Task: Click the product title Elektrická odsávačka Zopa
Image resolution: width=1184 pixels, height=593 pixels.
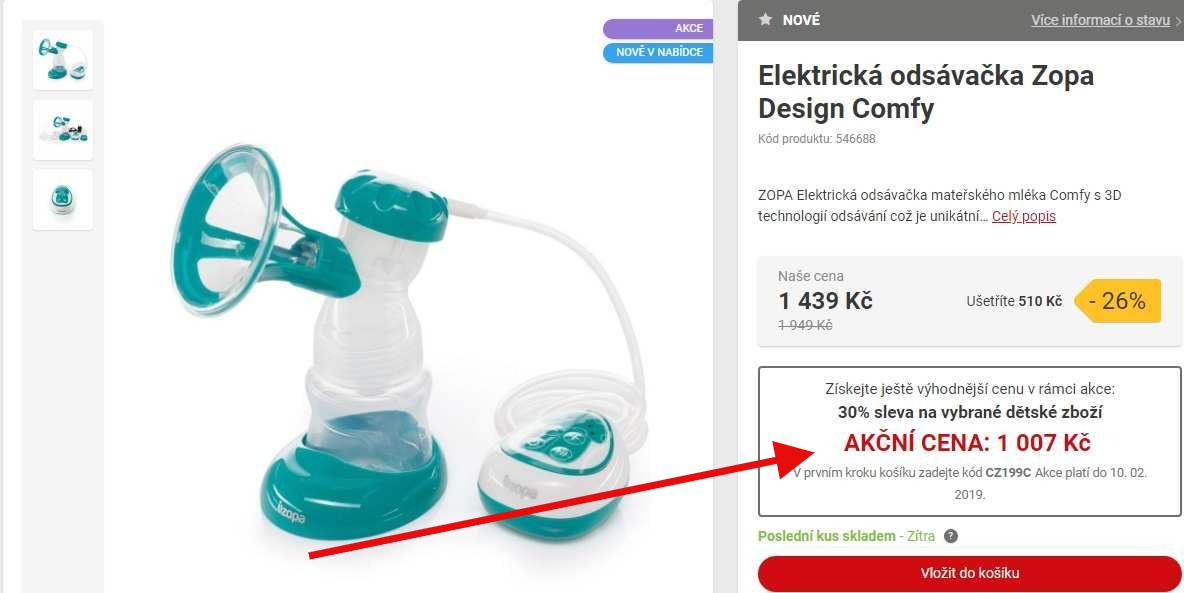Action: tap(926, 92)
